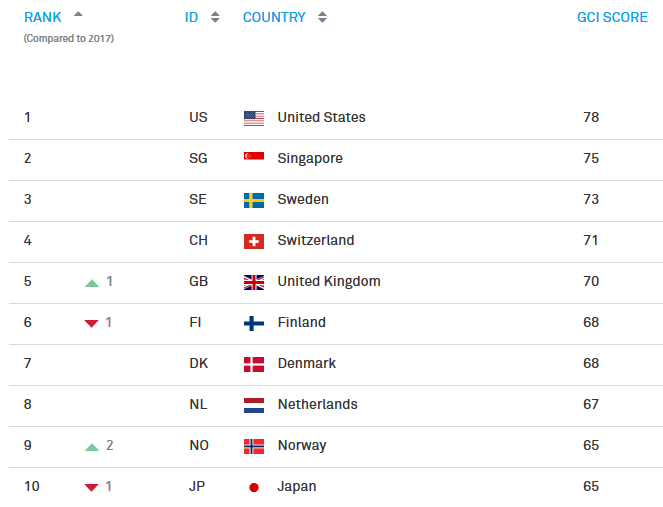
Task: Select Switzerland's GCI score of 71
Action: click(x=591, y=241)
